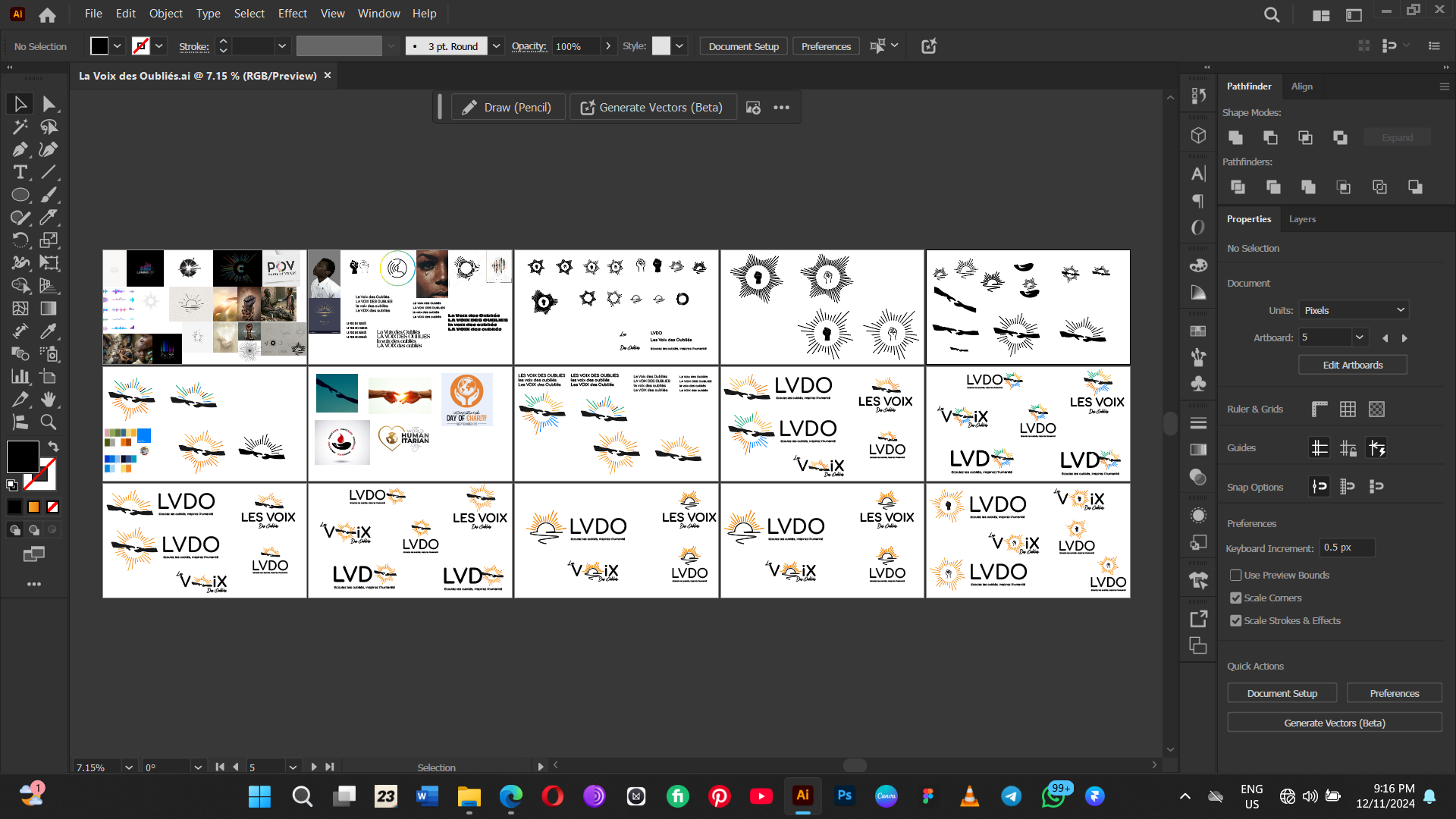This screenshot has width=1456, height=819.
Task: Select the Pen tool
Action: [20, 149]
